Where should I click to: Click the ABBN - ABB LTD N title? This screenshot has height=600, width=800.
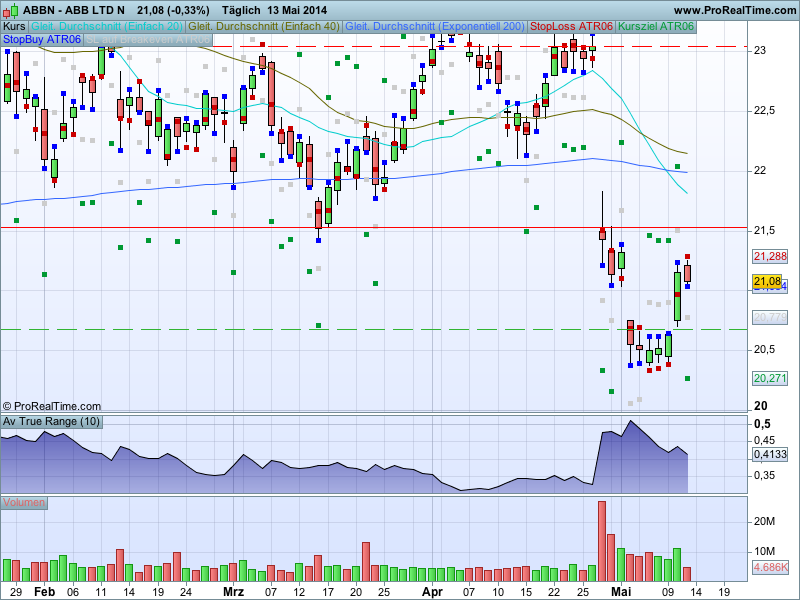(x=74, y=10)
